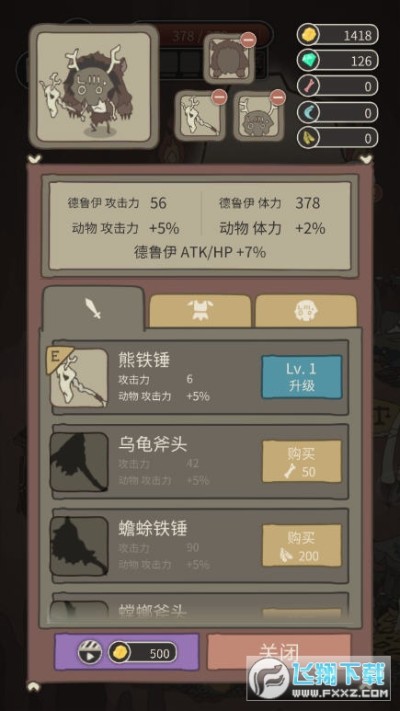The width and height of the screenshot is (400, 711).
Task: Select the sword weapons tab
Action: click(93, 308)
